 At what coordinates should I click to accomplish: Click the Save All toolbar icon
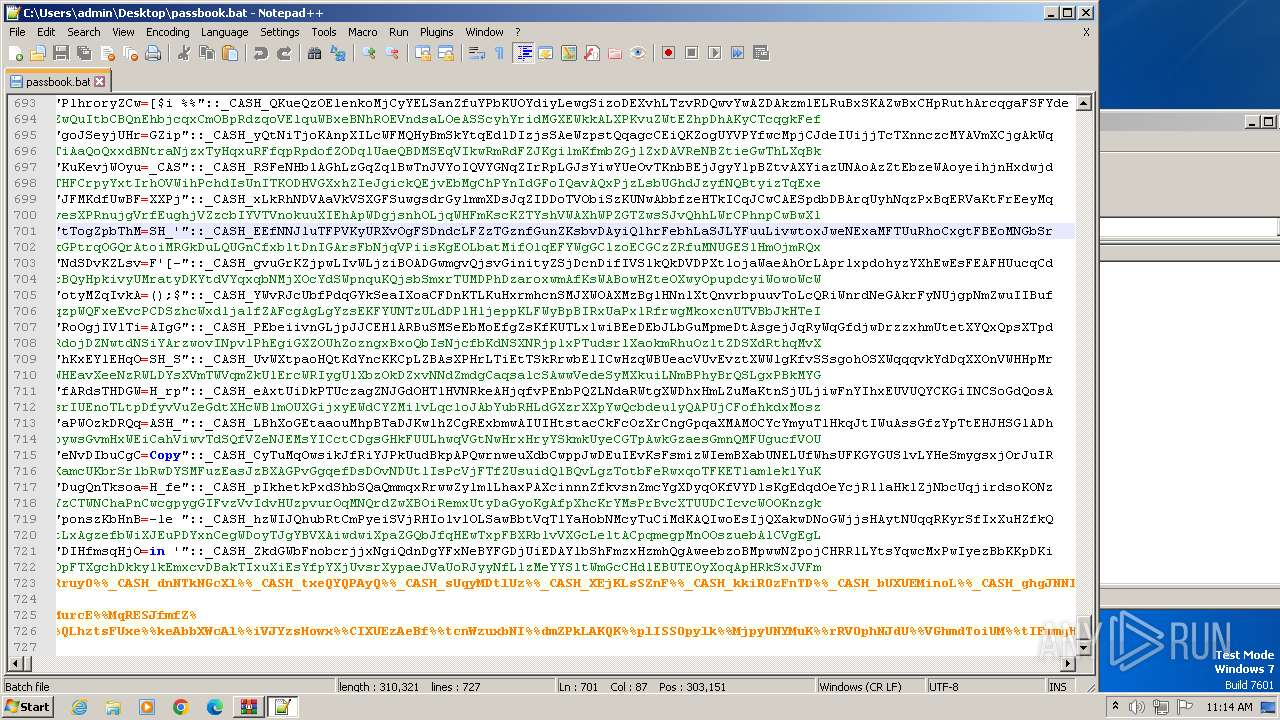(x=84, y=53)
